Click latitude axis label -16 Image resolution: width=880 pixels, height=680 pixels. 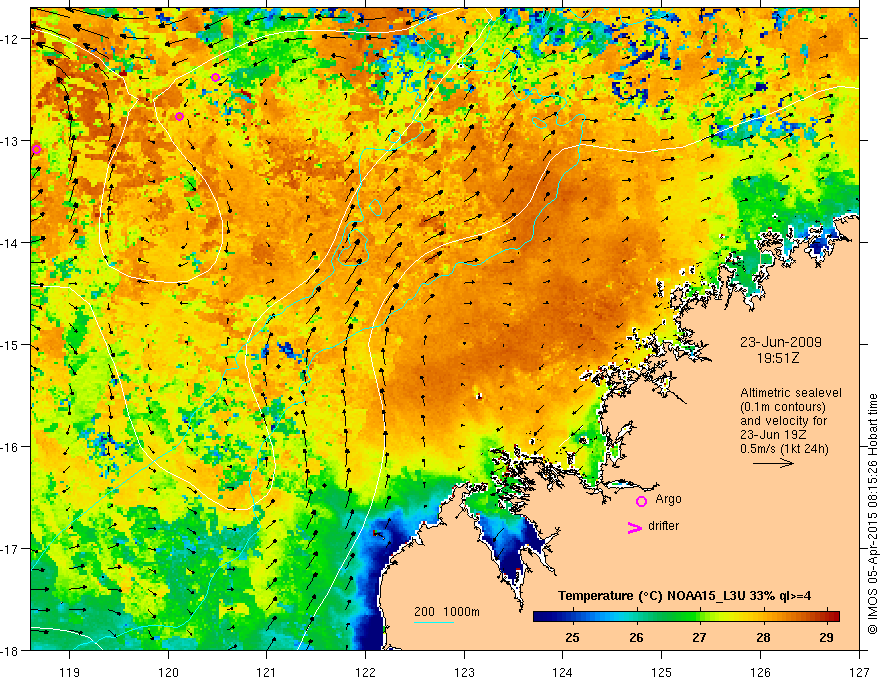point(11,447)
